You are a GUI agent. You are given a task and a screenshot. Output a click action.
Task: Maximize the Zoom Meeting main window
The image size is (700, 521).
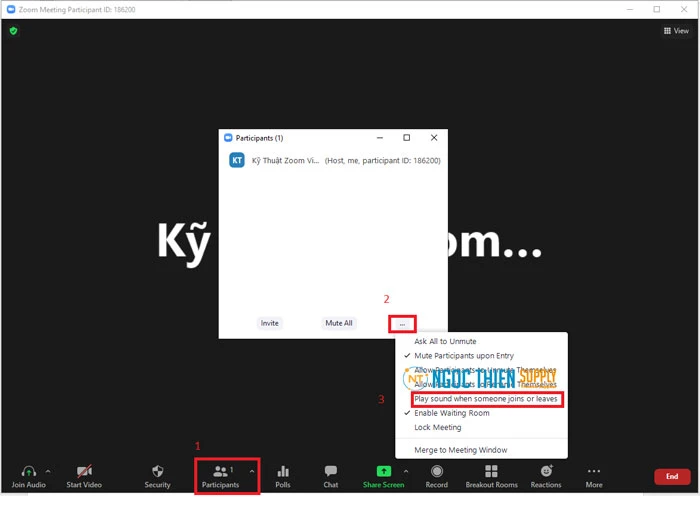(x=657, y=9)
